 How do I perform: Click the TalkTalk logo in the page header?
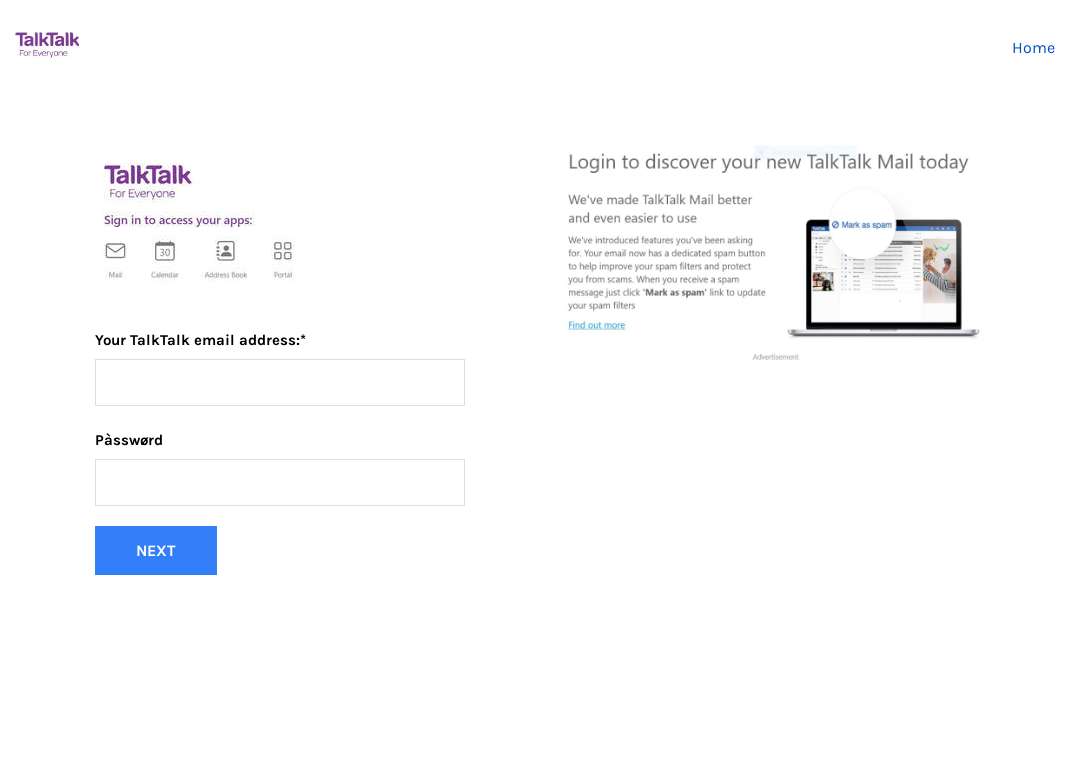(x=48, y=44)
